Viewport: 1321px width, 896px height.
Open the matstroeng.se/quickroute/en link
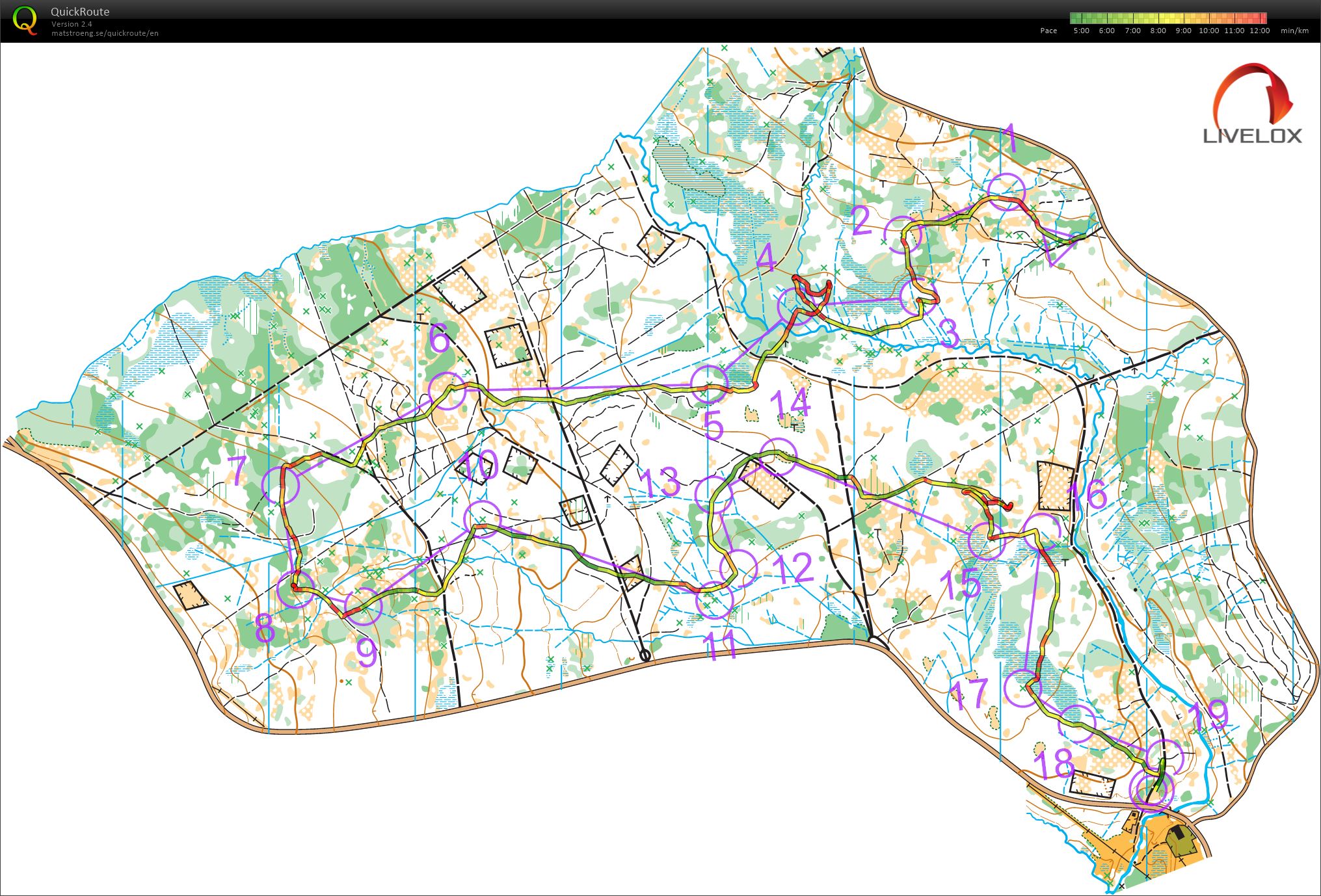pos(105,33)
